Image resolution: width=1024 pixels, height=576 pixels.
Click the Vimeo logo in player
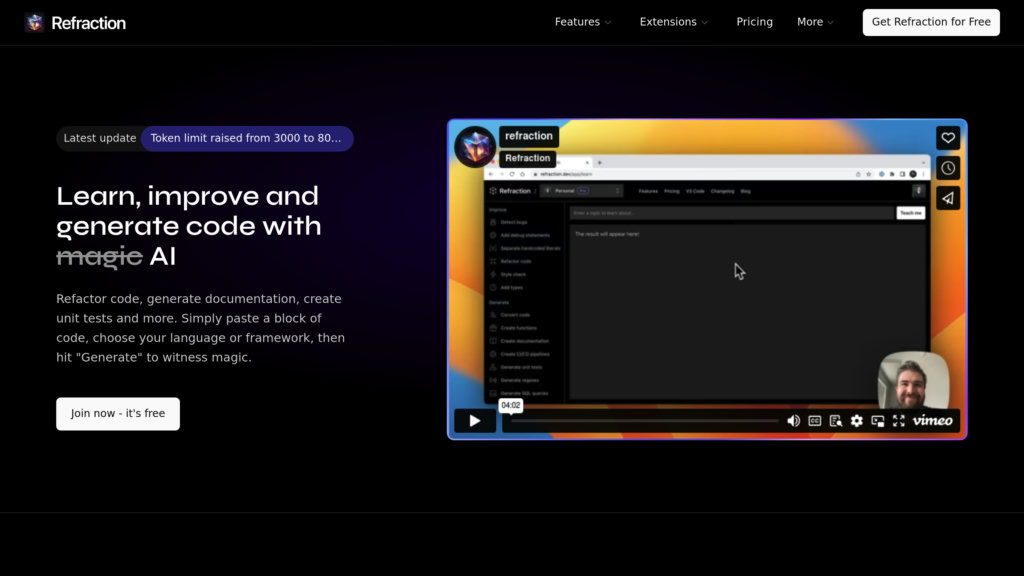[x=932, y=421]
